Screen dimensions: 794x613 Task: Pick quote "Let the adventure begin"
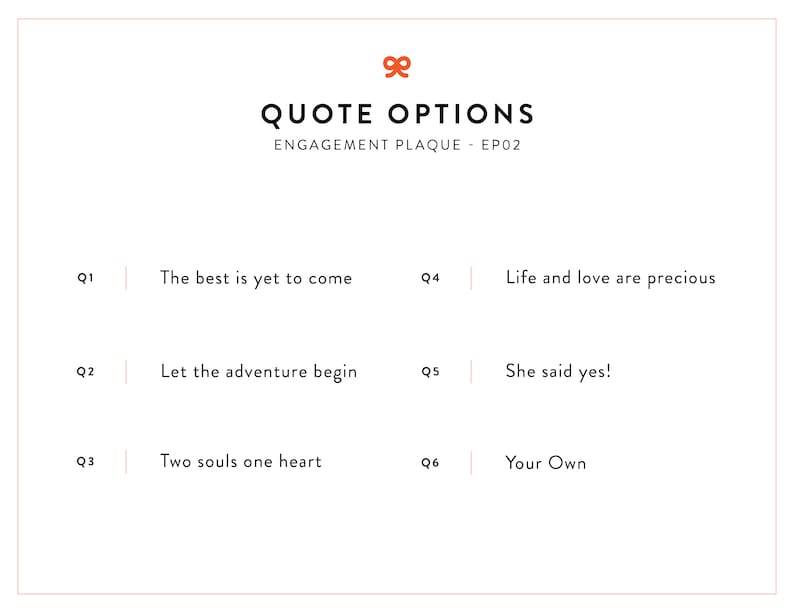click(258, 372)
